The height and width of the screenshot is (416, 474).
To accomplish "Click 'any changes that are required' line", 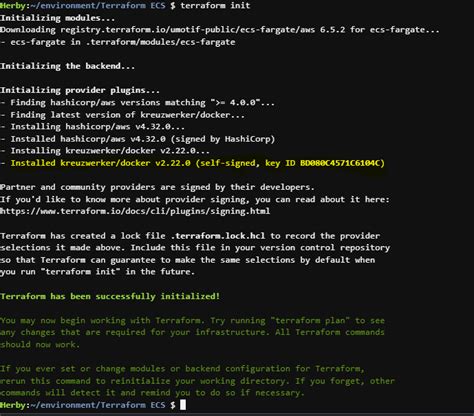I will (192, 332).
